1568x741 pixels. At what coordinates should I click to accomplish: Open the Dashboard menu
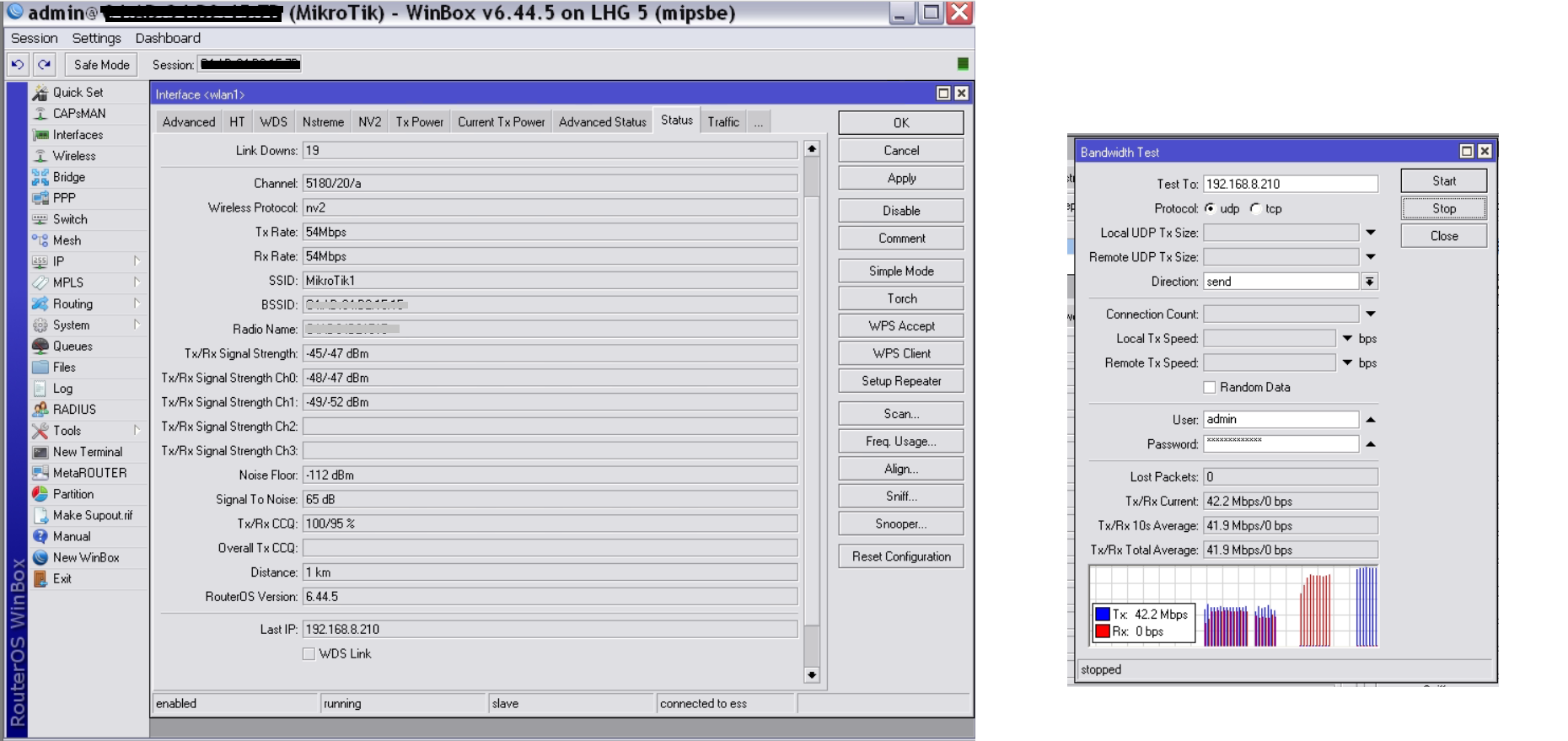168,38
